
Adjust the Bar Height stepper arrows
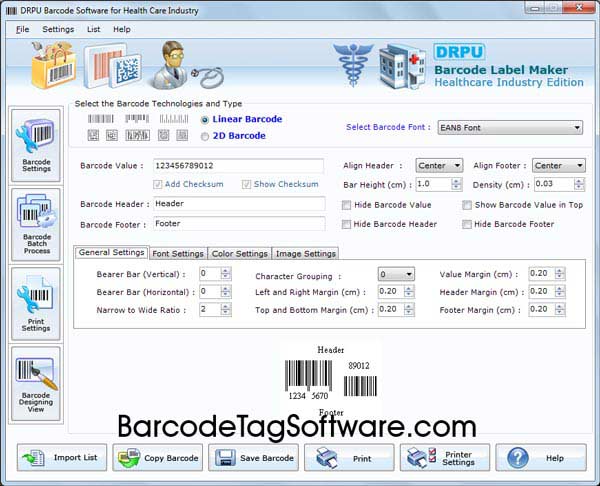[456, 184]
